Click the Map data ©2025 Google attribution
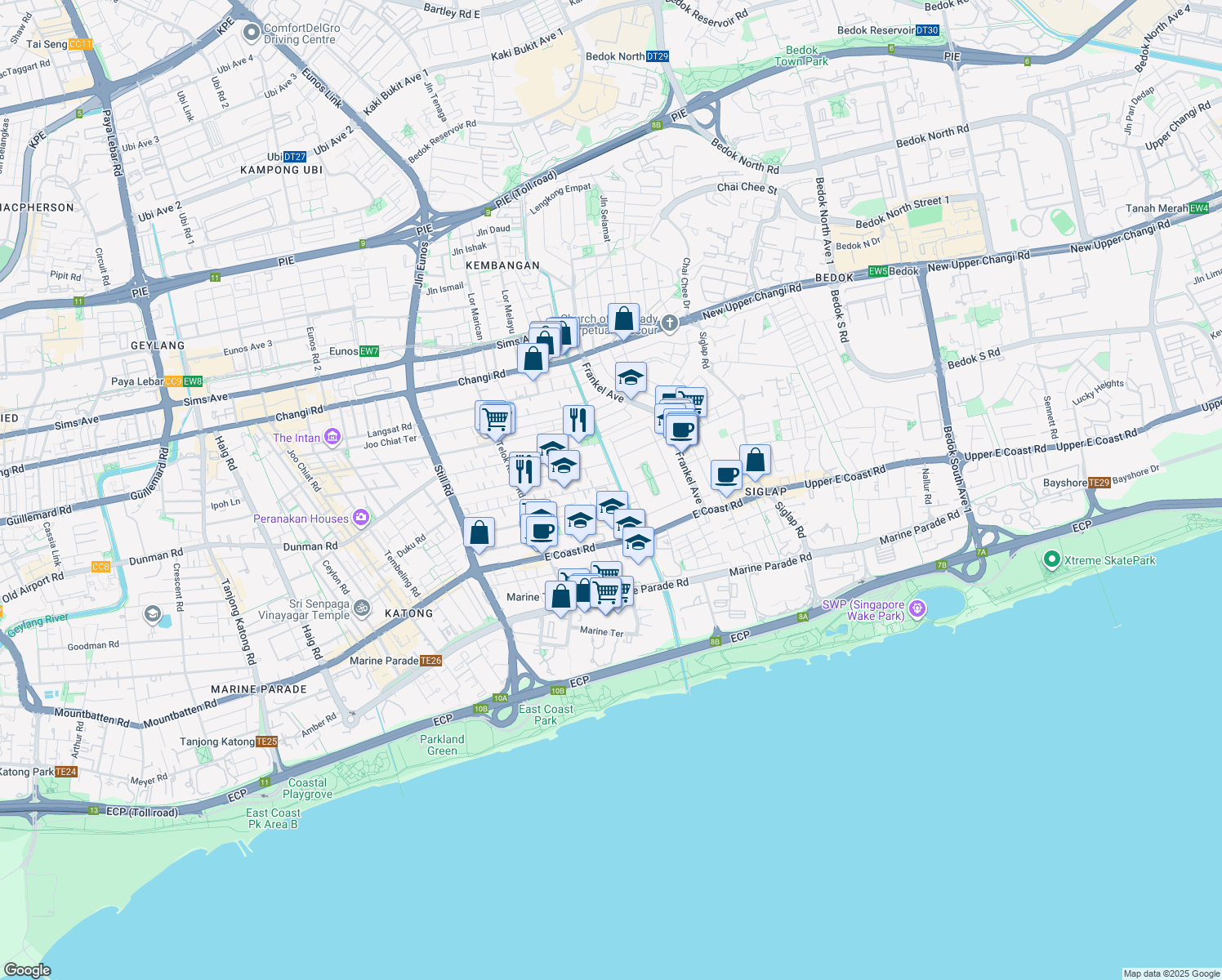Screen dimensions: 1222x980 [1171, 973]
